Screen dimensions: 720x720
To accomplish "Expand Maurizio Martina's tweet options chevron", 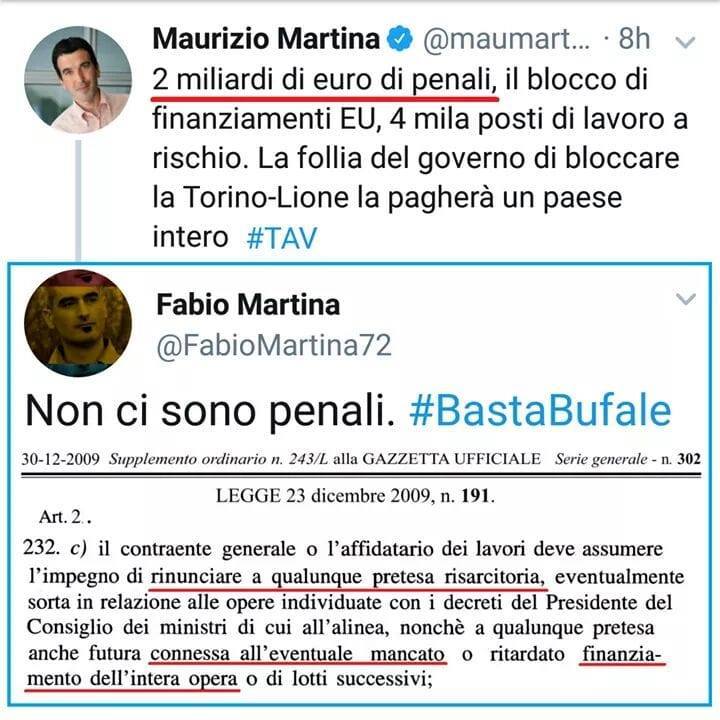I will (x=686, y=42).
